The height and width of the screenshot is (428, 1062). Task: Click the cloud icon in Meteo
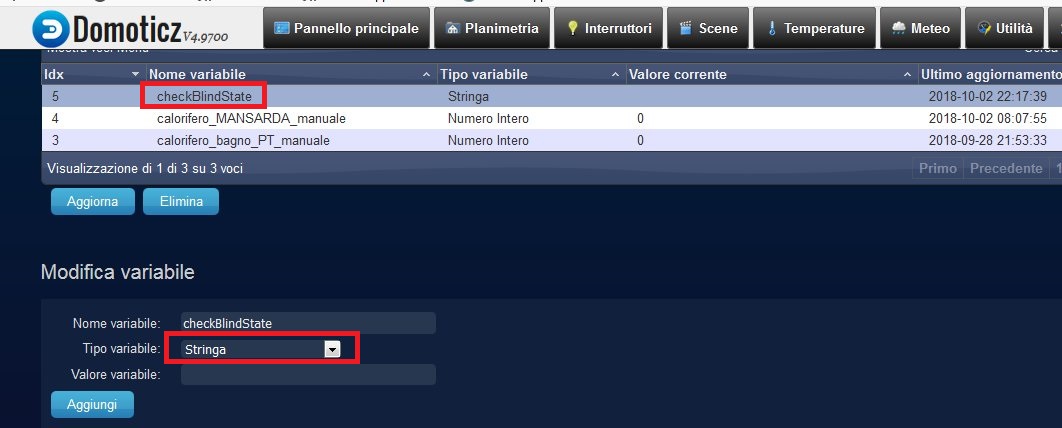point(899,28)
